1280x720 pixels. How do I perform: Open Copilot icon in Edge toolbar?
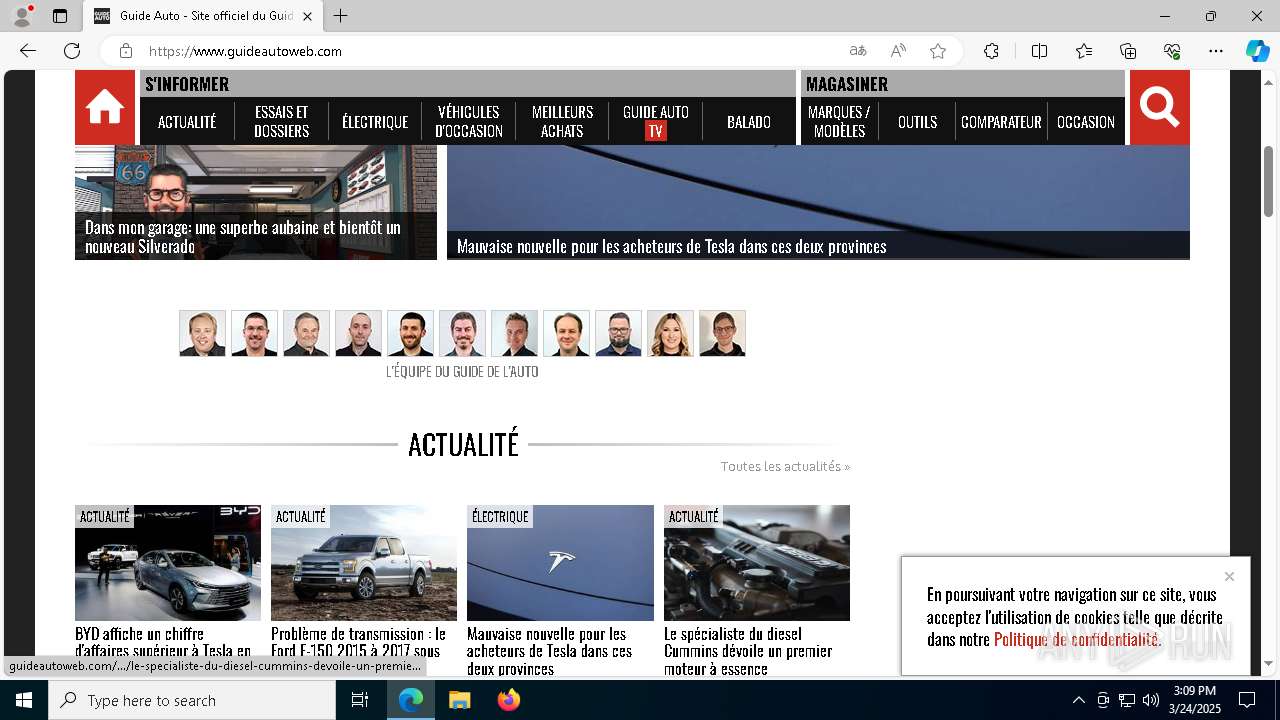(1257, 51)
